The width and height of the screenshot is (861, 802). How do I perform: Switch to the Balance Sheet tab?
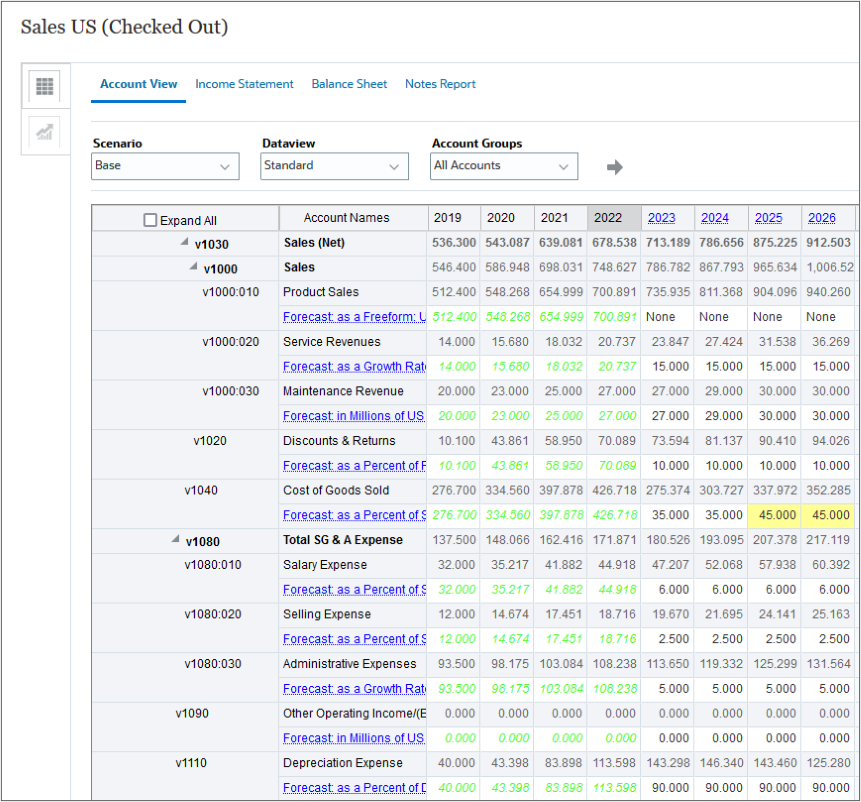tap(349, 84)
